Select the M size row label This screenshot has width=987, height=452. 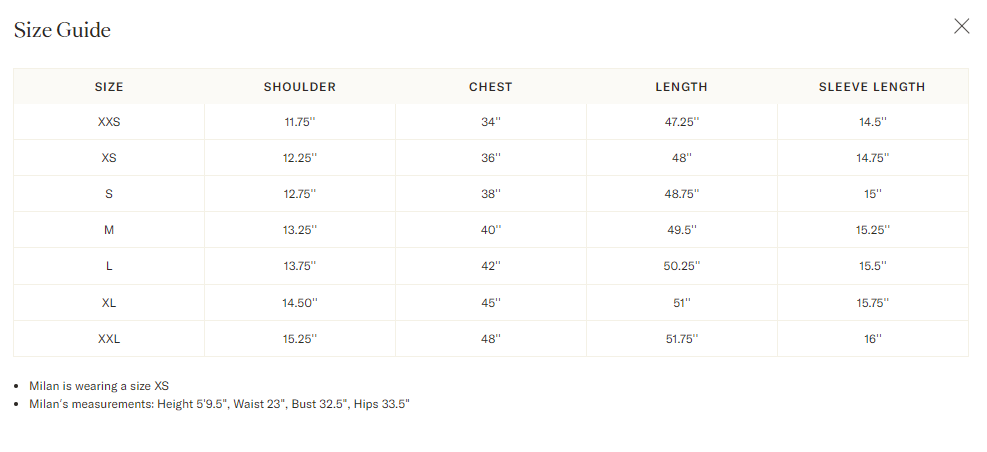[109, 230]
